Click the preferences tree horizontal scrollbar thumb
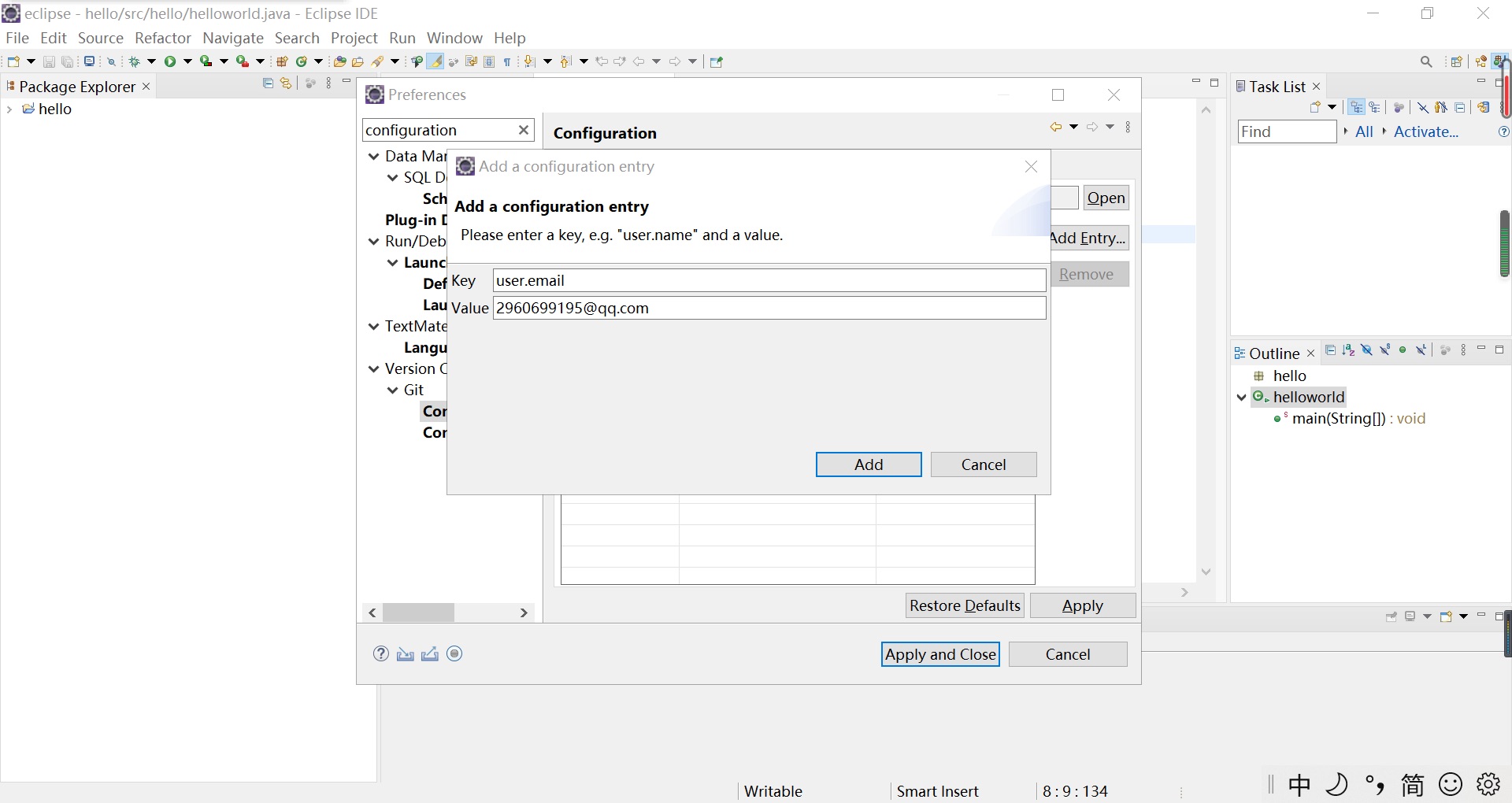The width and height of the screenshot is (1512, 803). [x=418, y=612]
